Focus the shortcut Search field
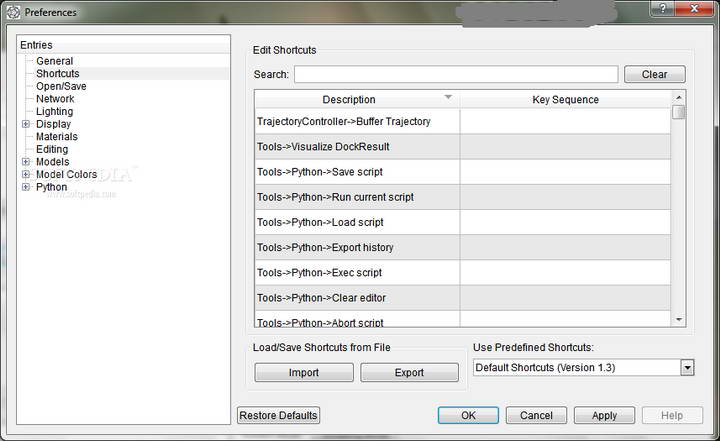 [x=456, y=74]
